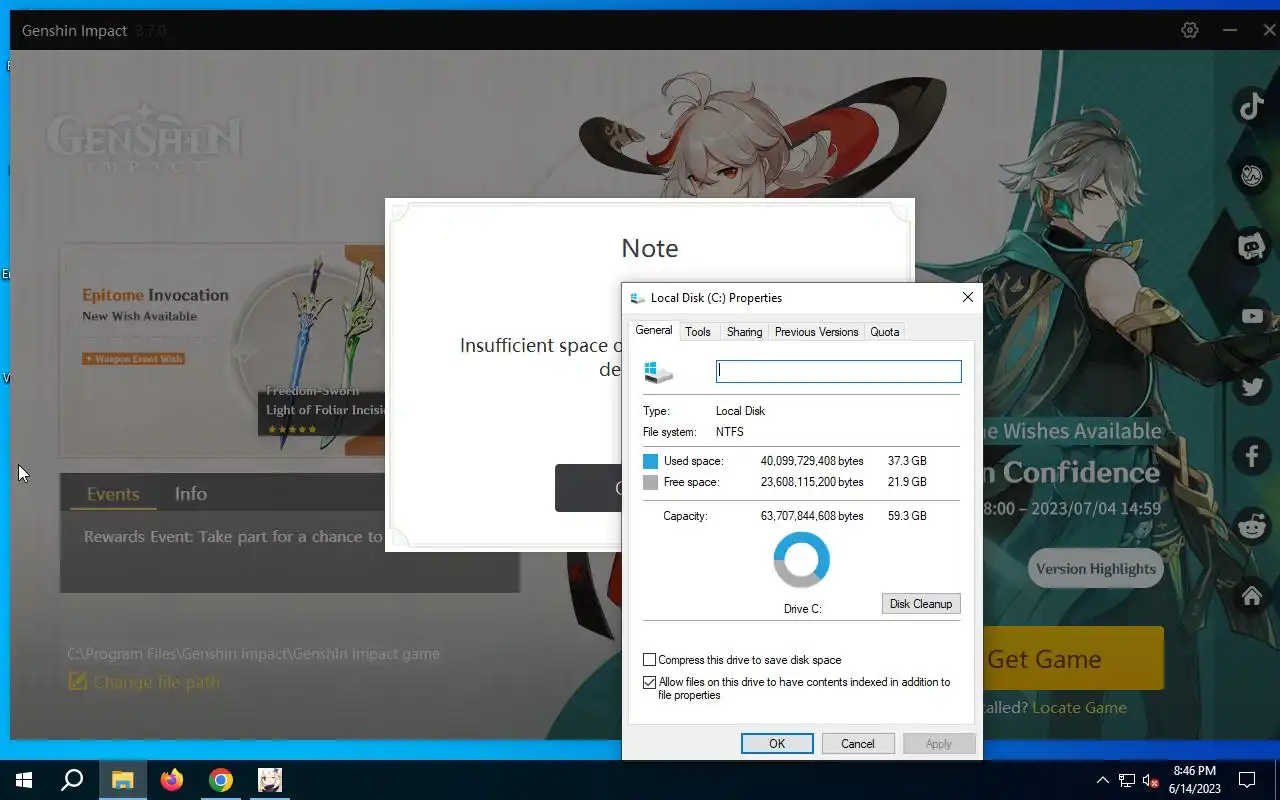Click the 23,608,115,200 bytes free space value

point(812,482)
